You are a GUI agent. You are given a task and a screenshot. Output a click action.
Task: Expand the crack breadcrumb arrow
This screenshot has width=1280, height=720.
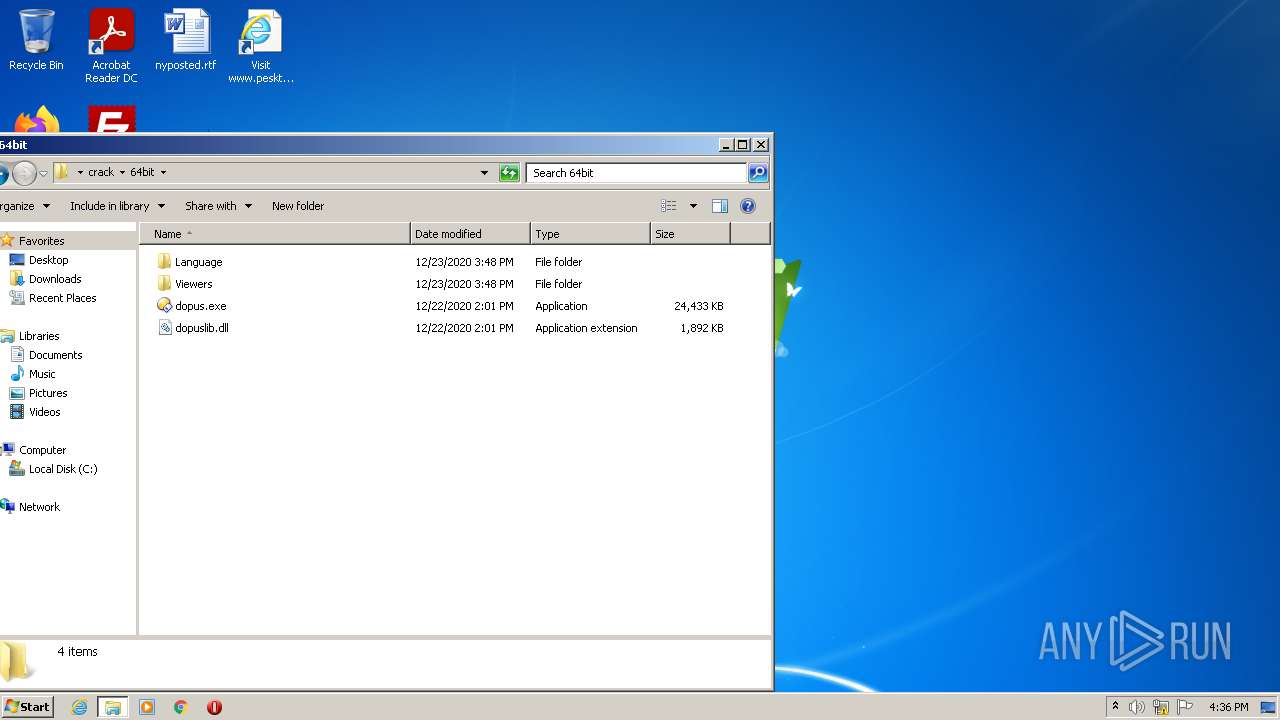click(122, 173)
